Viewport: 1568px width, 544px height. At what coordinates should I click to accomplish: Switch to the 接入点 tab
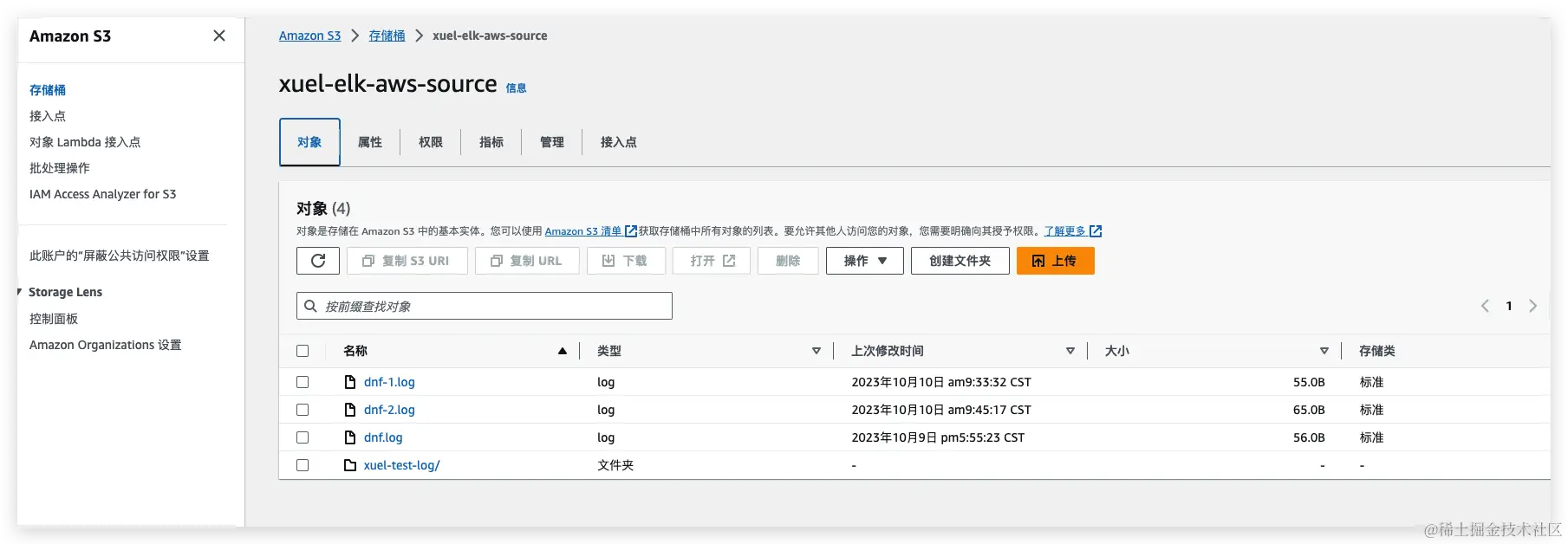pos(619,142)
